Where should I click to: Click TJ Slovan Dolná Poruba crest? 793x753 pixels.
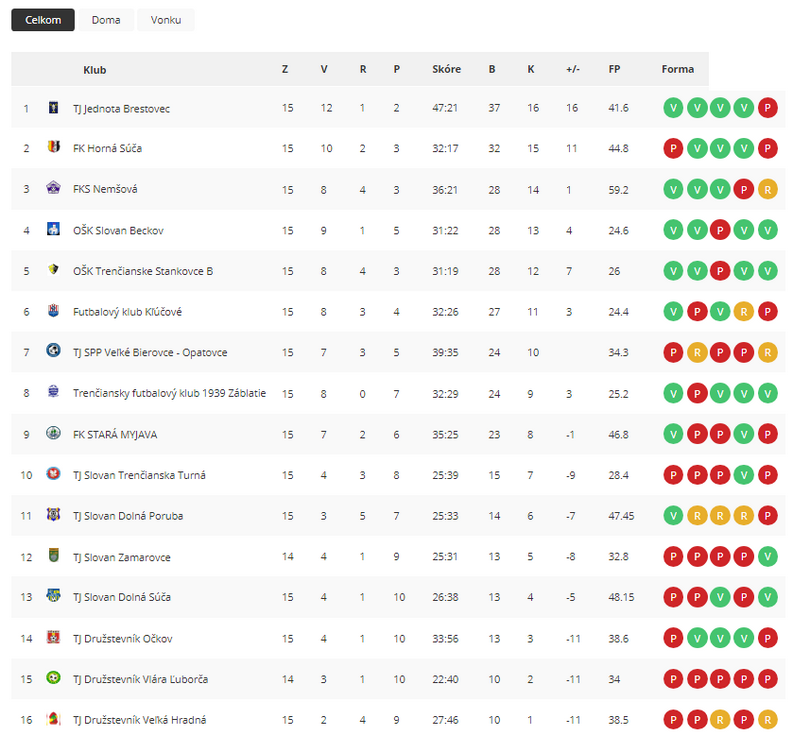pyautogui.click(x=53, y=514)
